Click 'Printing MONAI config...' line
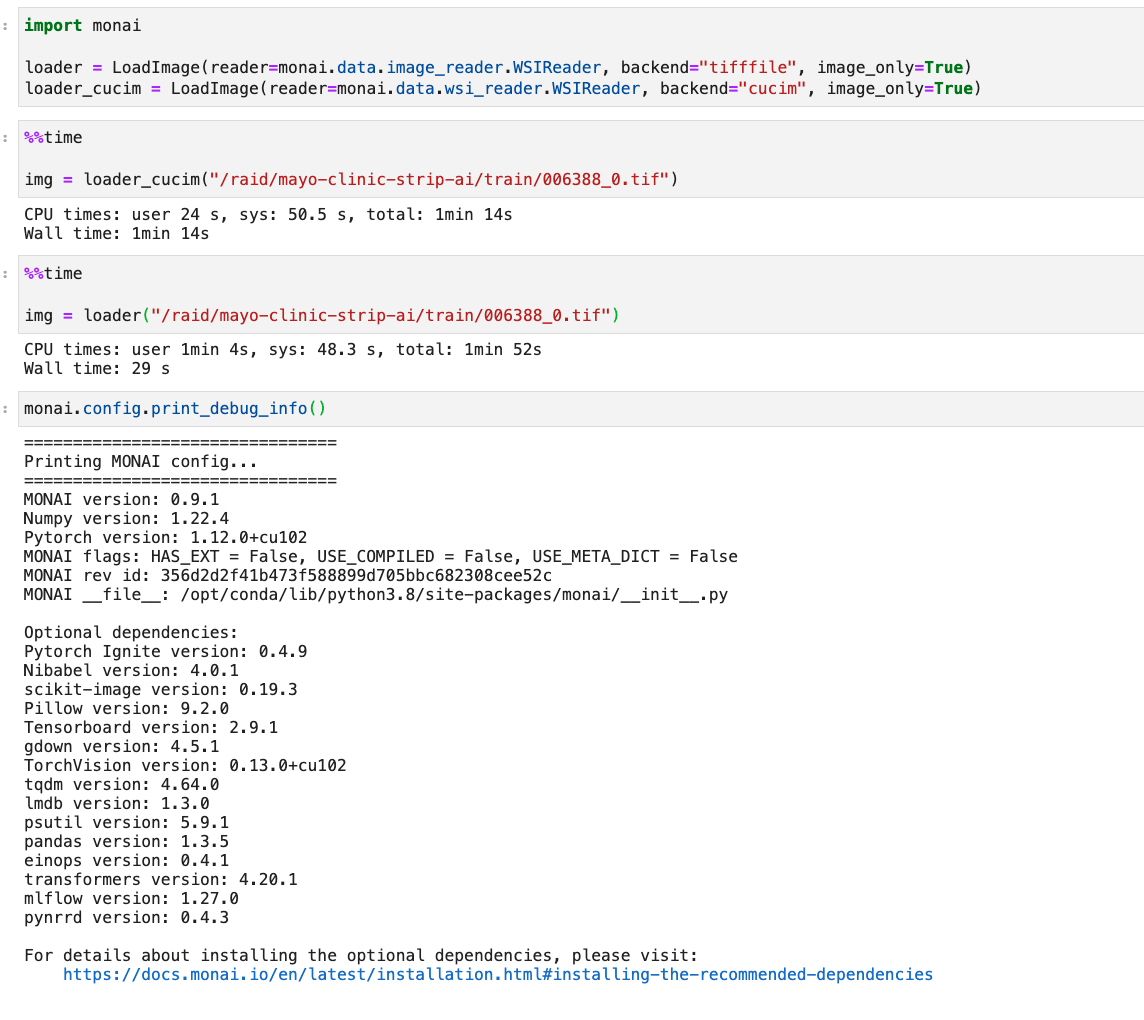Screen dimensions: 1144x1020 [141, 462]
